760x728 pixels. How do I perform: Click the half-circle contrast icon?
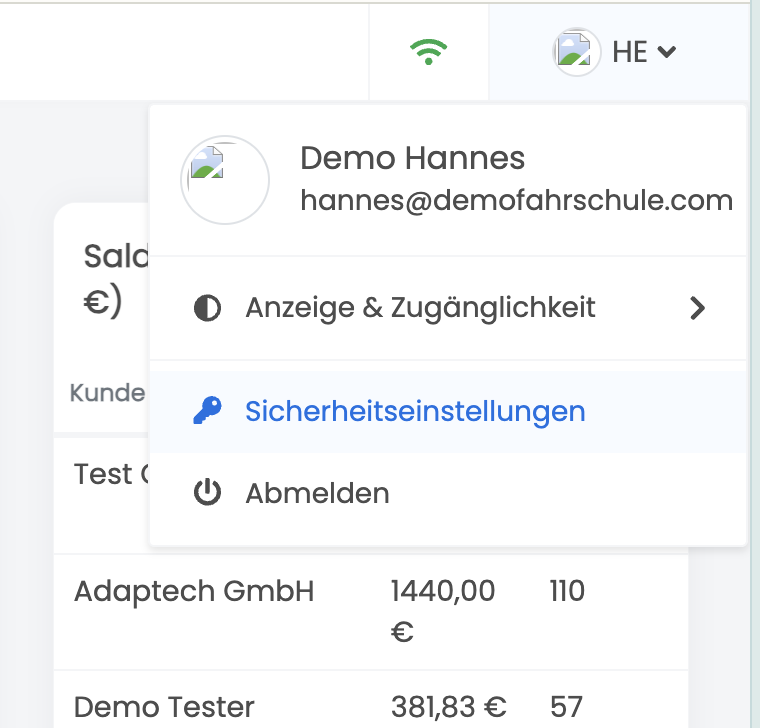pyautogui.click(x=207, y=308)
